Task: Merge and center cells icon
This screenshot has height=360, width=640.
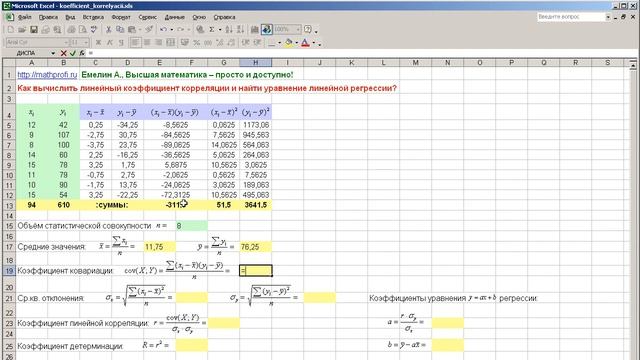Action: click(171, 42)
